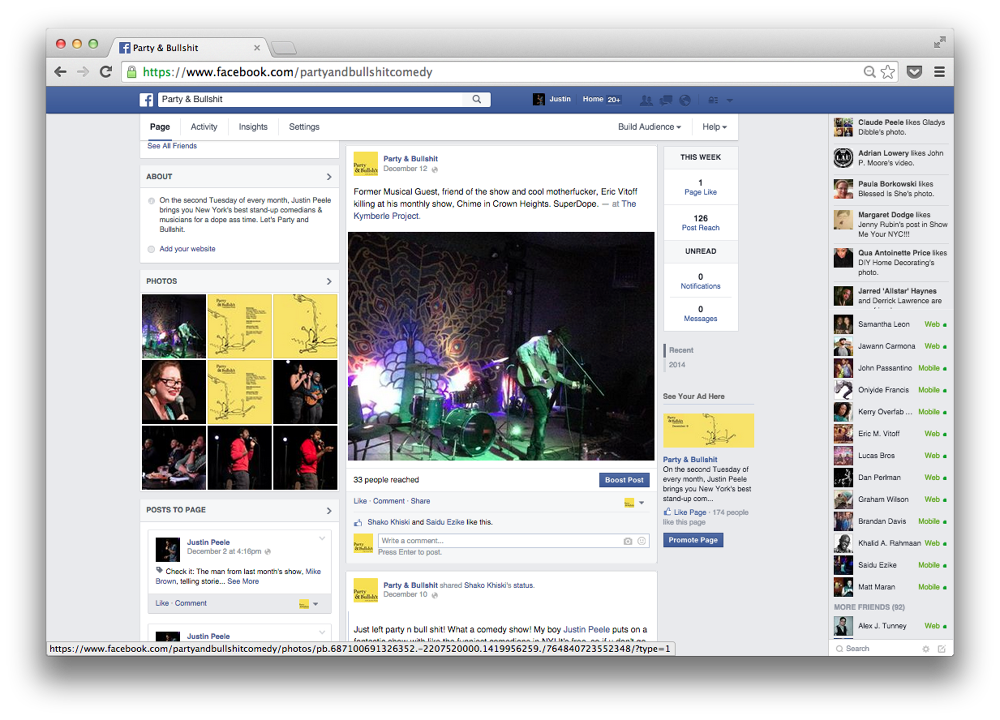Image resolution: width=1000 pixels, height=720 pixels.
Task: Click the Pocket extension icon
Action: click(x=915, y=72)
